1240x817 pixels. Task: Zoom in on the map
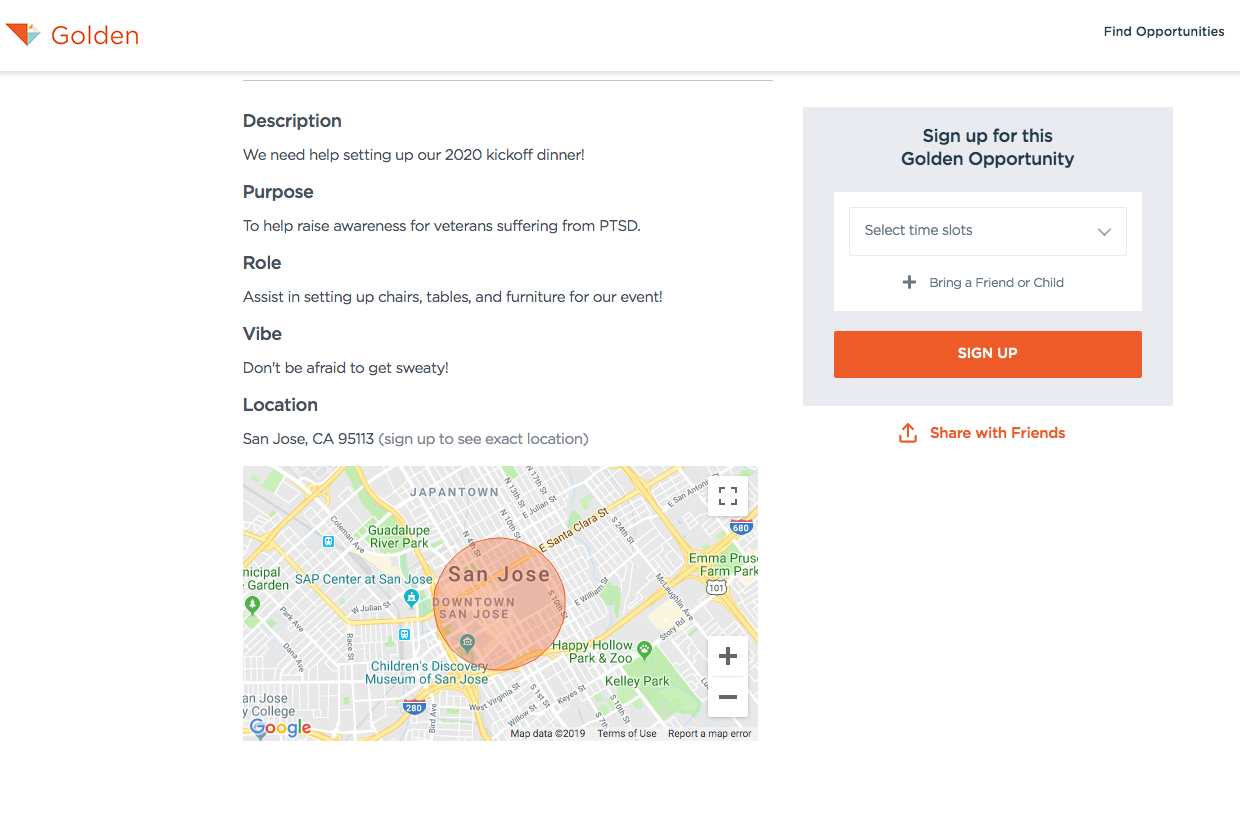(728, 657)
